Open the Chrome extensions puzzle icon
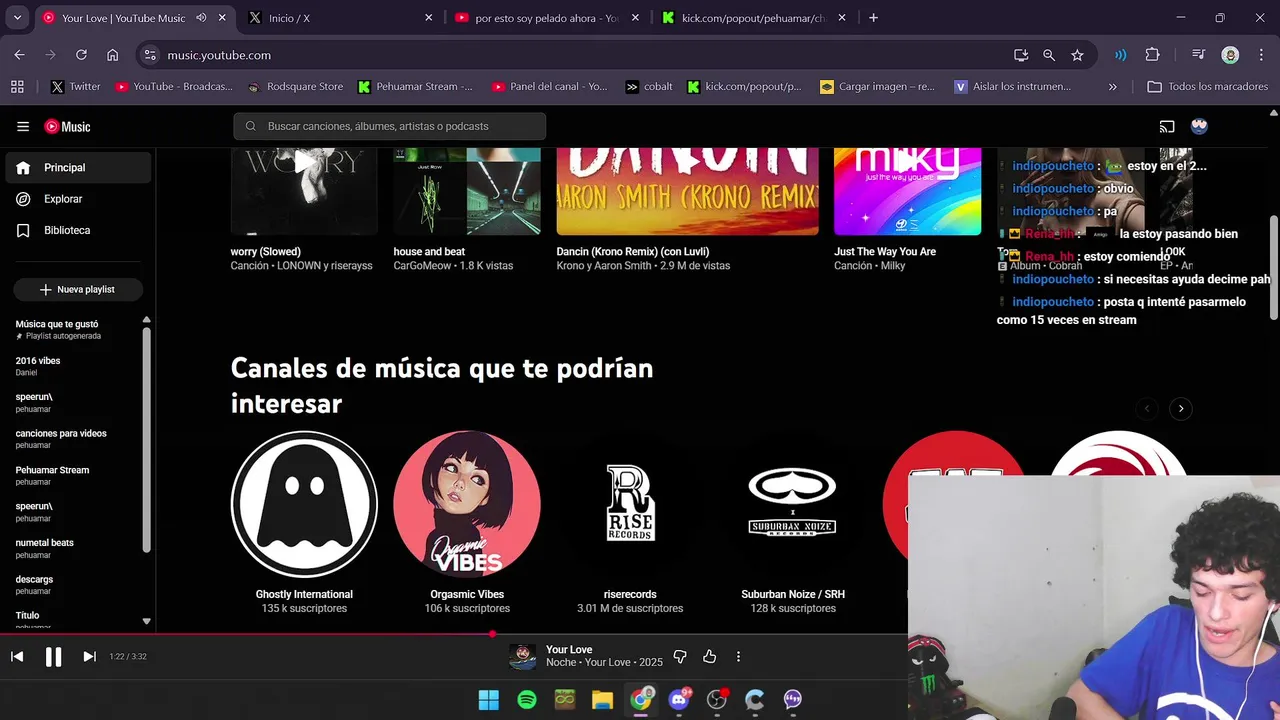1280x720 pixels. [1152, 55]
